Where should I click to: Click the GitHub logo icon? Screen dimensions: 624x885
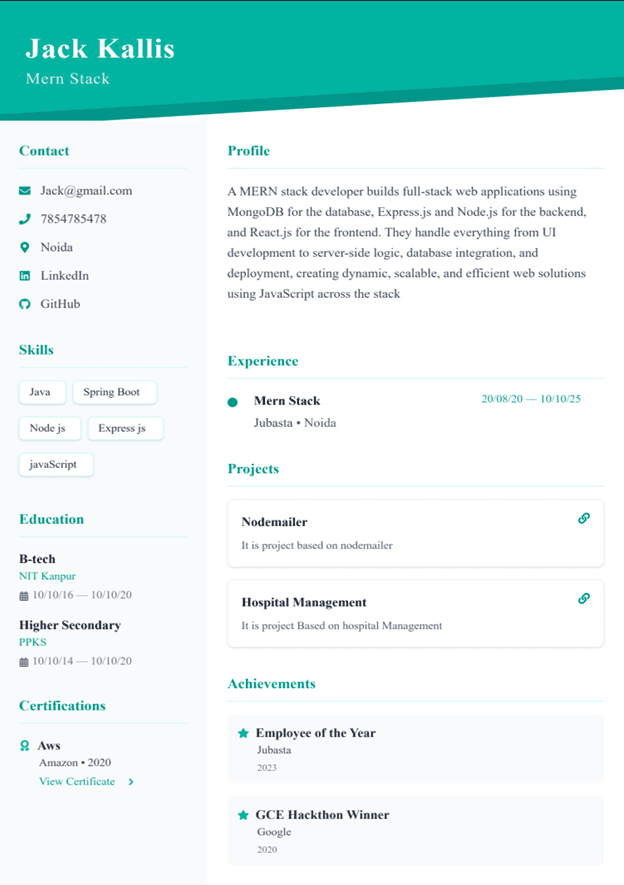[x=25, y=304]
